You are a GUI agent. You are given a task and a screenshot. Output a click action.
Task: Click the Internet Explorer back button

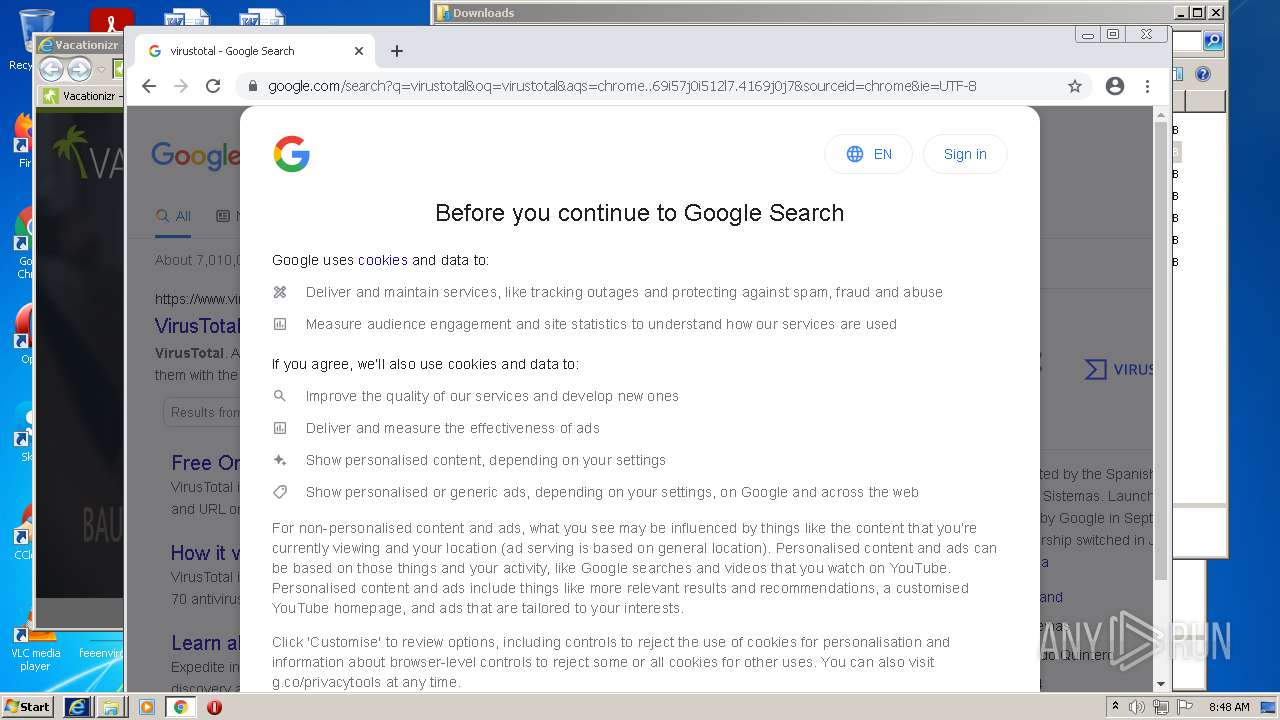pyautogui.click(x=51, y=69)
